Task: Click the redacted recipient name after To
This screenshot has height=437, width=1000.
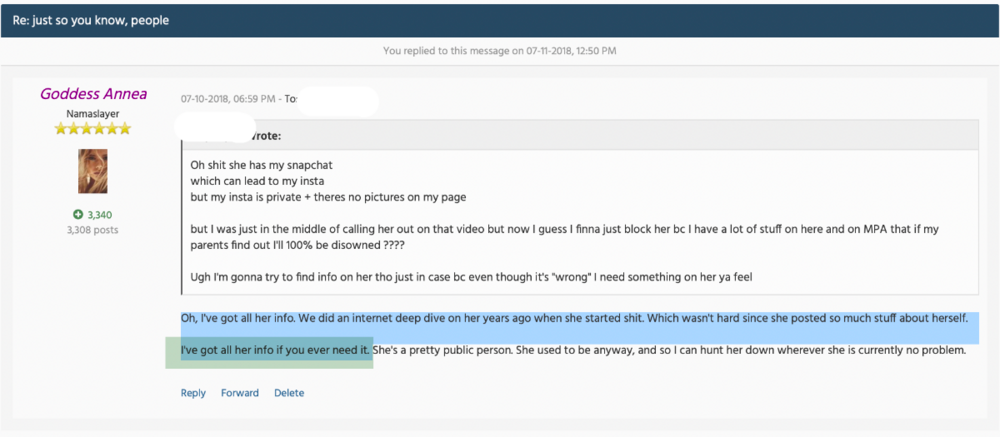Action: [x=338, y=101]
